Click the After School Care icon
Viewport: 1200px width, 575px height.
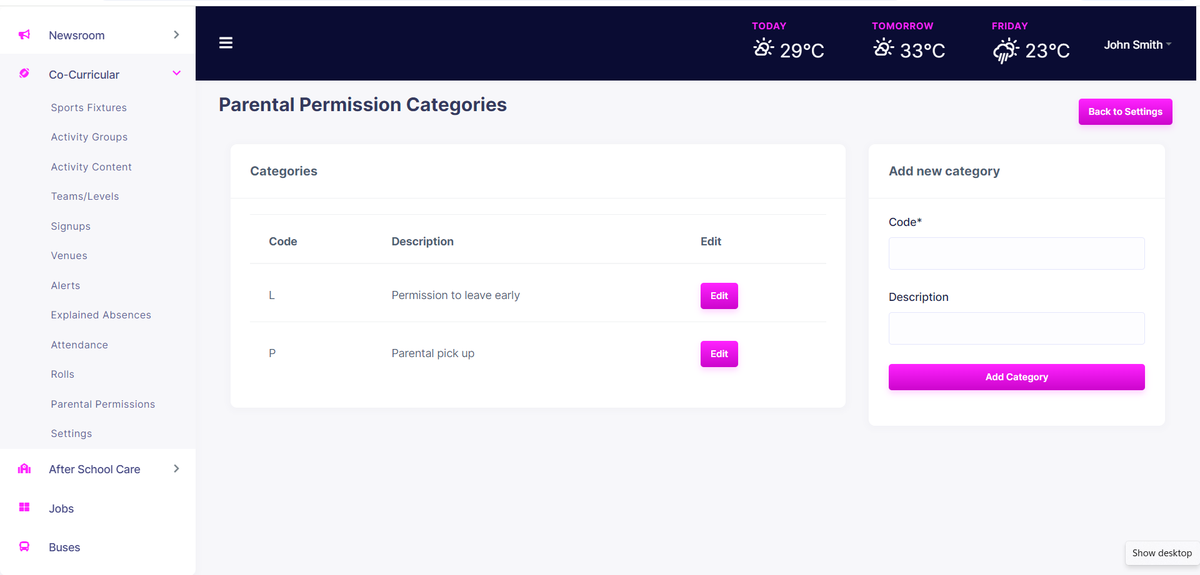click(x=25, y=469)
